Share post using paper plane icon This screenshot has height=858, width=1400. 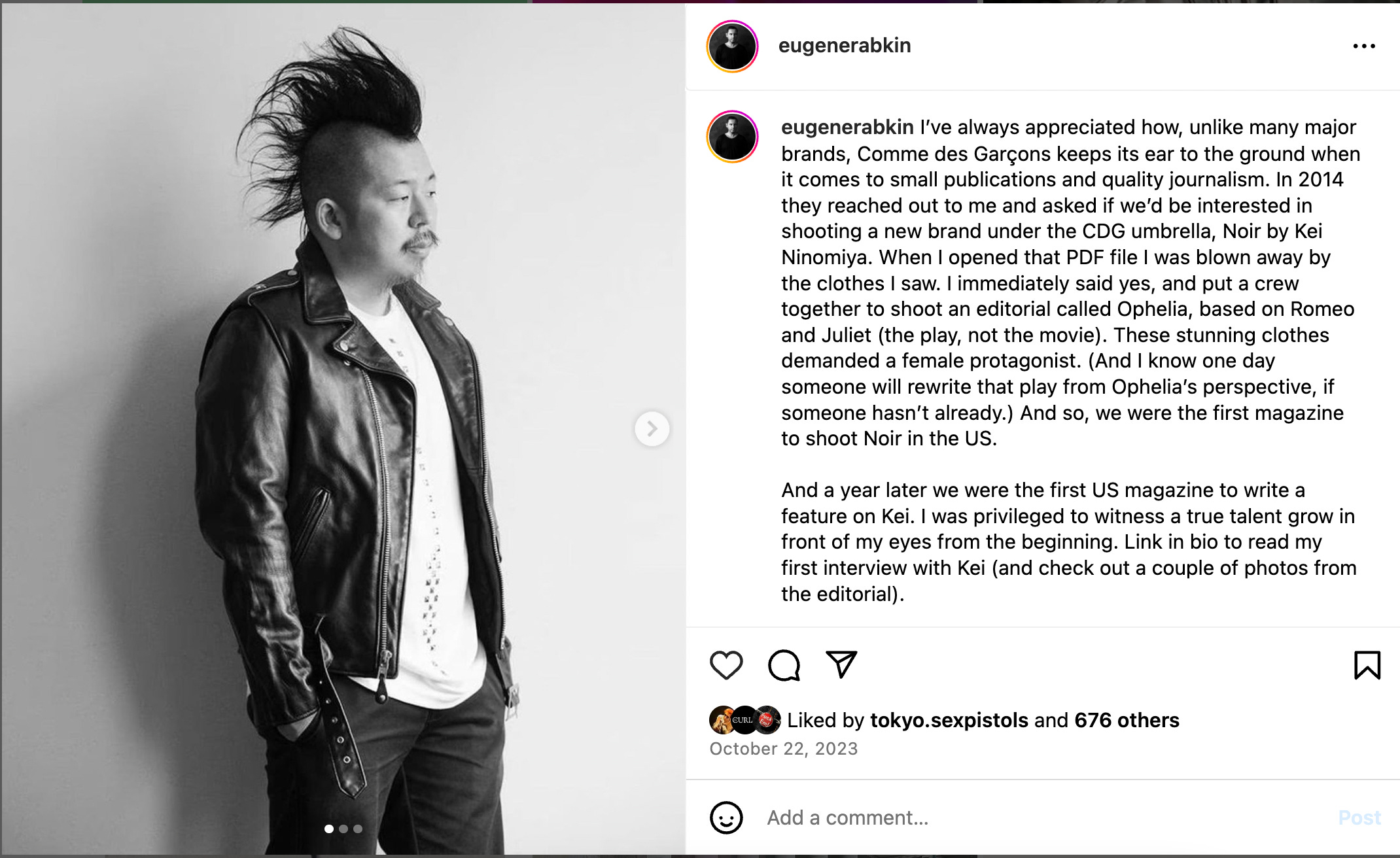pos(841,664)
